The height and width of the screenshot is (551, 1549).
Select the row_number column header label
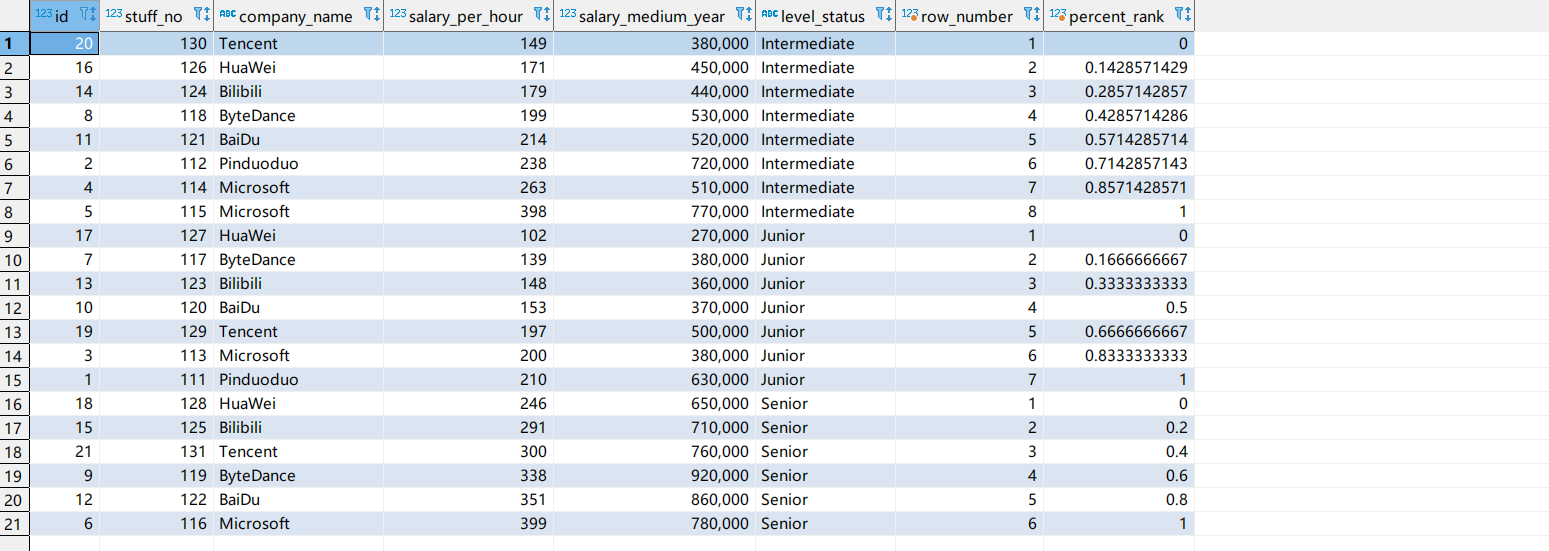pyautogui.click(x=967, y=15)
